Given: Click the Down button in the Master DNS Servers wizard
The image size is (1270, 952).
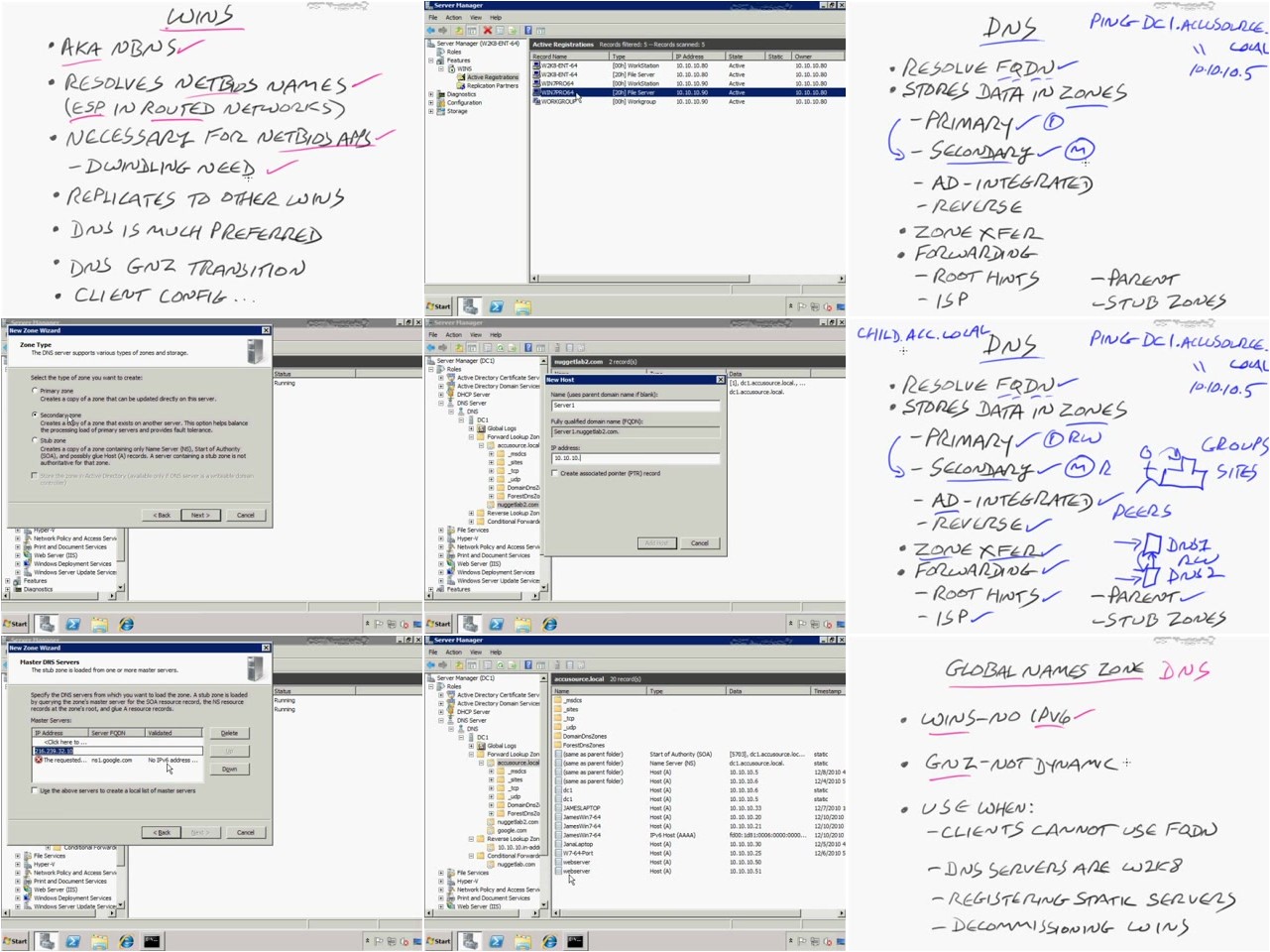Looking at the screenshot, I should 229,769.
